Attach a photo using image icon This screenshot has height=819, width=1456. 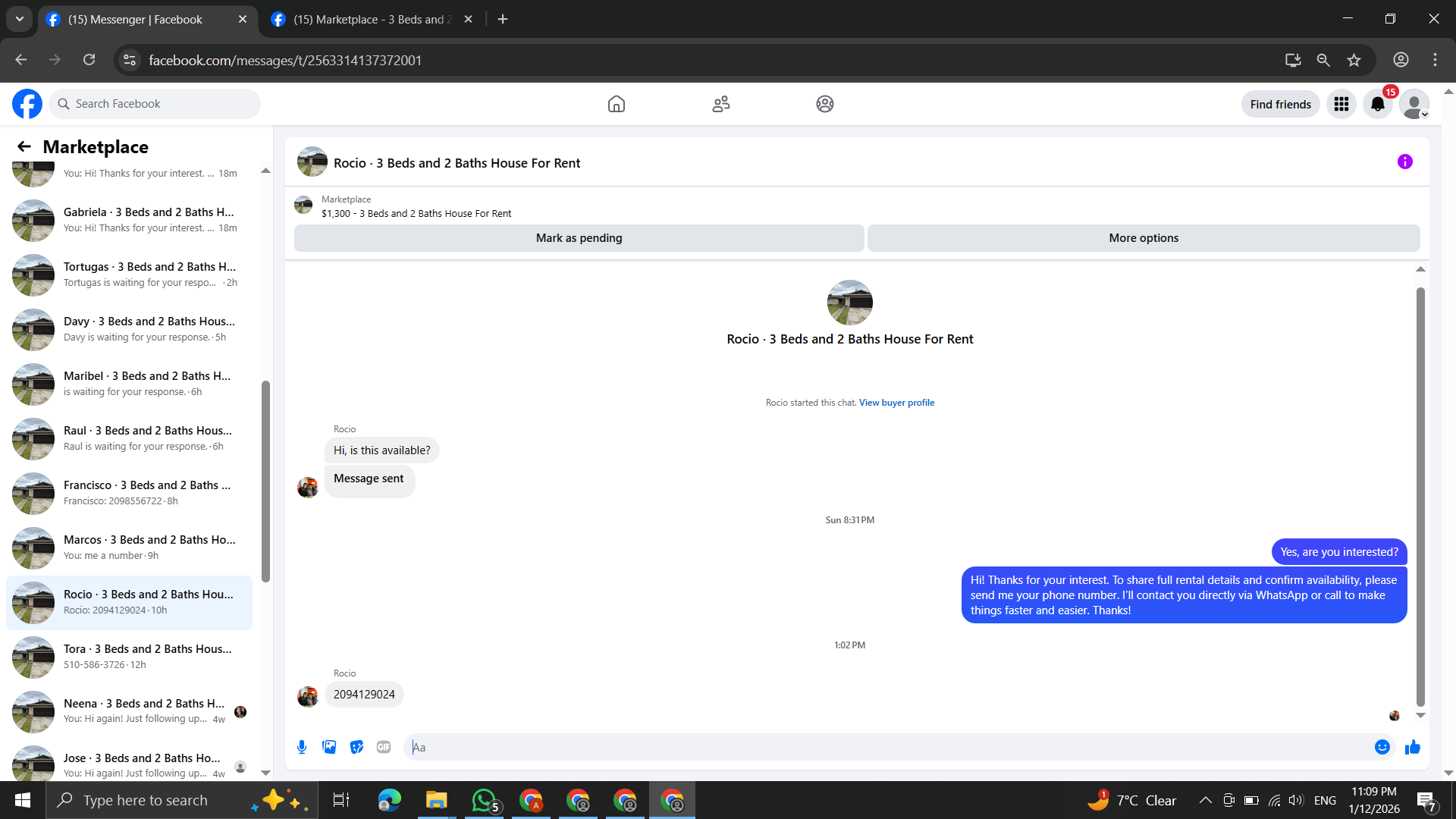tap(329, 747)
